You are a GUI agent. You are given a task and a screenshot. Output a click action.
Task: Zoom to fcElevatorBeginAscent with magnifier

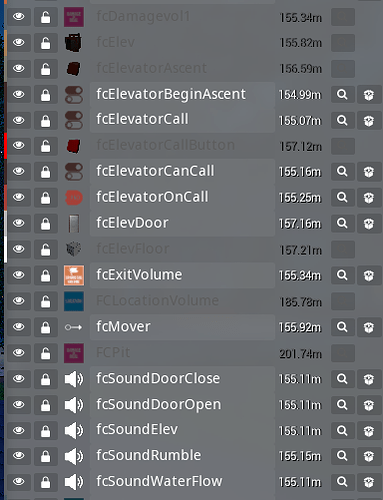pyautogui.click(x=342, y=95)
